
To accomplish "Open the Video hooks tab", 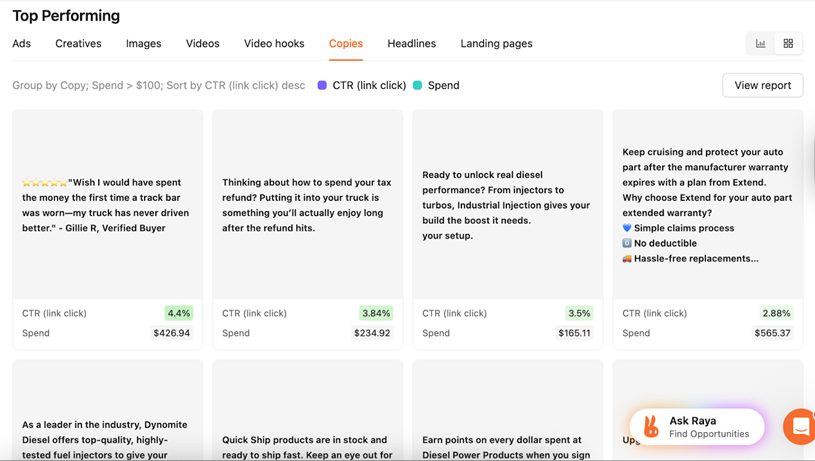I will 274,44.
